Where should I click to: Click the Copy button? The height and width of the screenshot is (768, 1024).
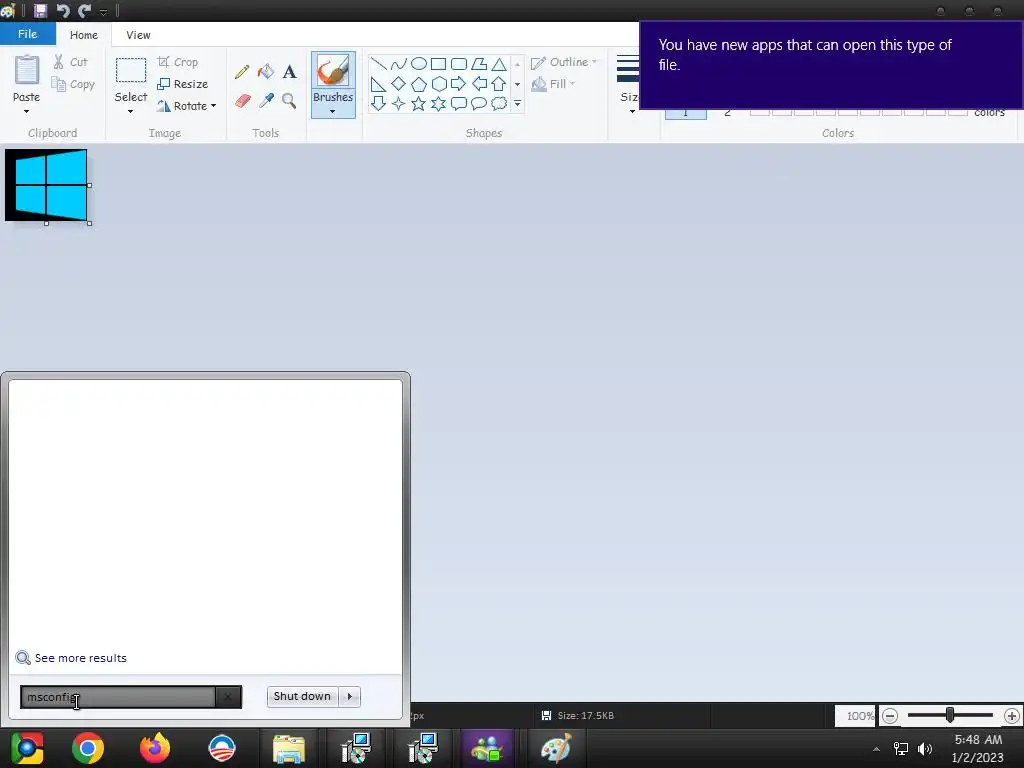[73, 84]
